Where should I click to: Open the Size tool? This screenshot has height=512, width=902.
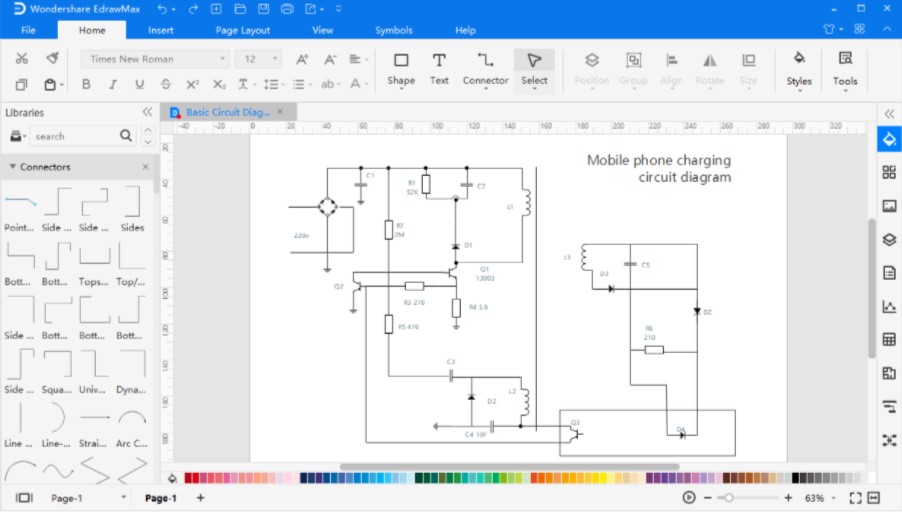[748, 69]
